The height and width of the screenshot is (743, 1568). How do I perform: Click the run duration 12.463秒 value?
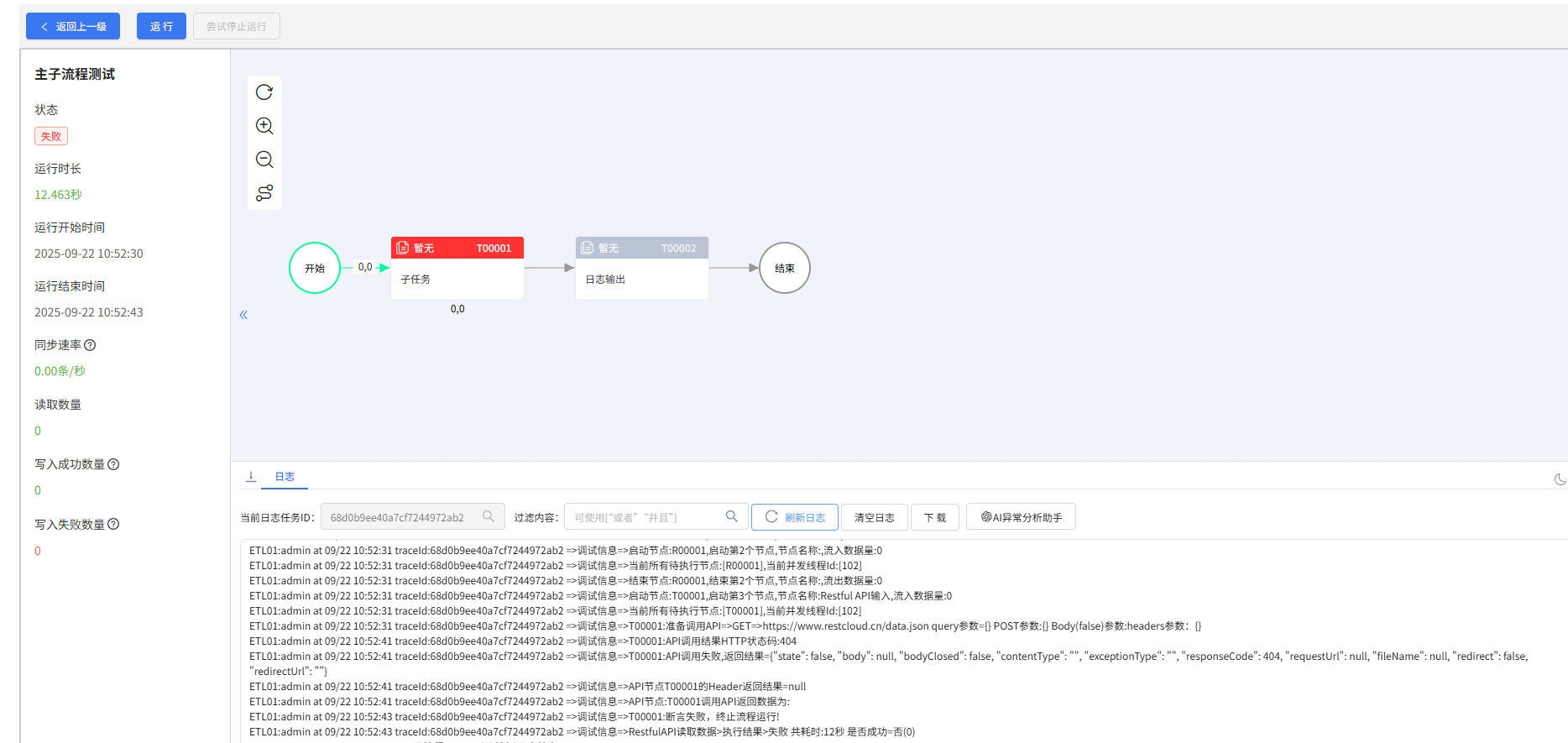58,195
